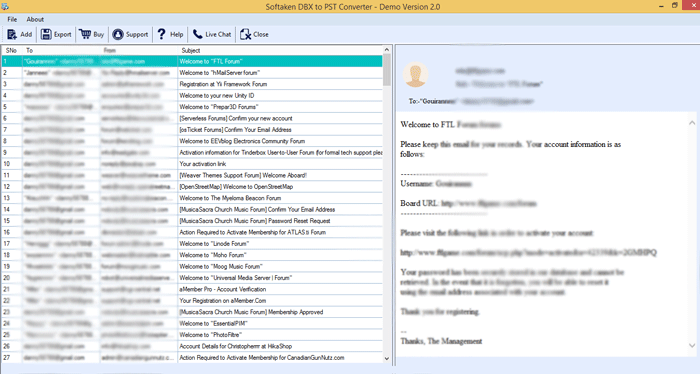The height and width of the screenshot is (374, 700).
Task: Sort by the Subject column header
Action: 280,50
